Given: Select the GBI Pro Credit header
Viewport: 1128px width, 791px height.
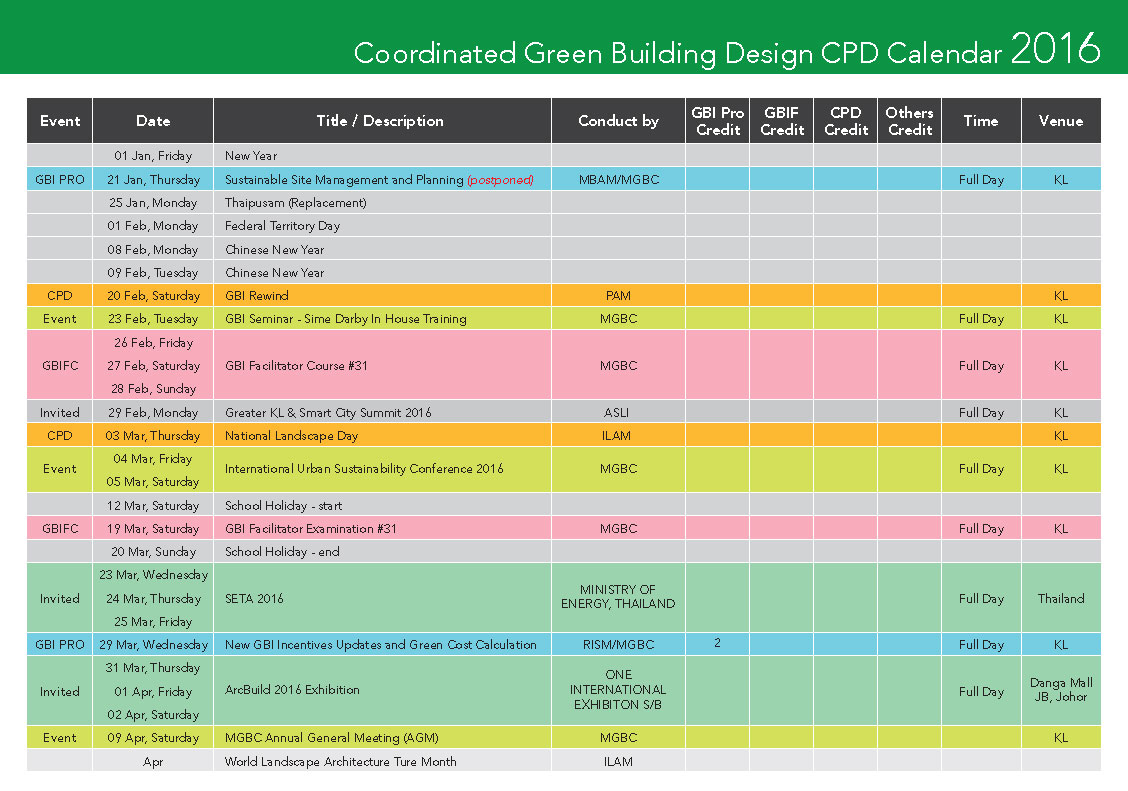Looking at the screenshot, I should coord(717,121).
